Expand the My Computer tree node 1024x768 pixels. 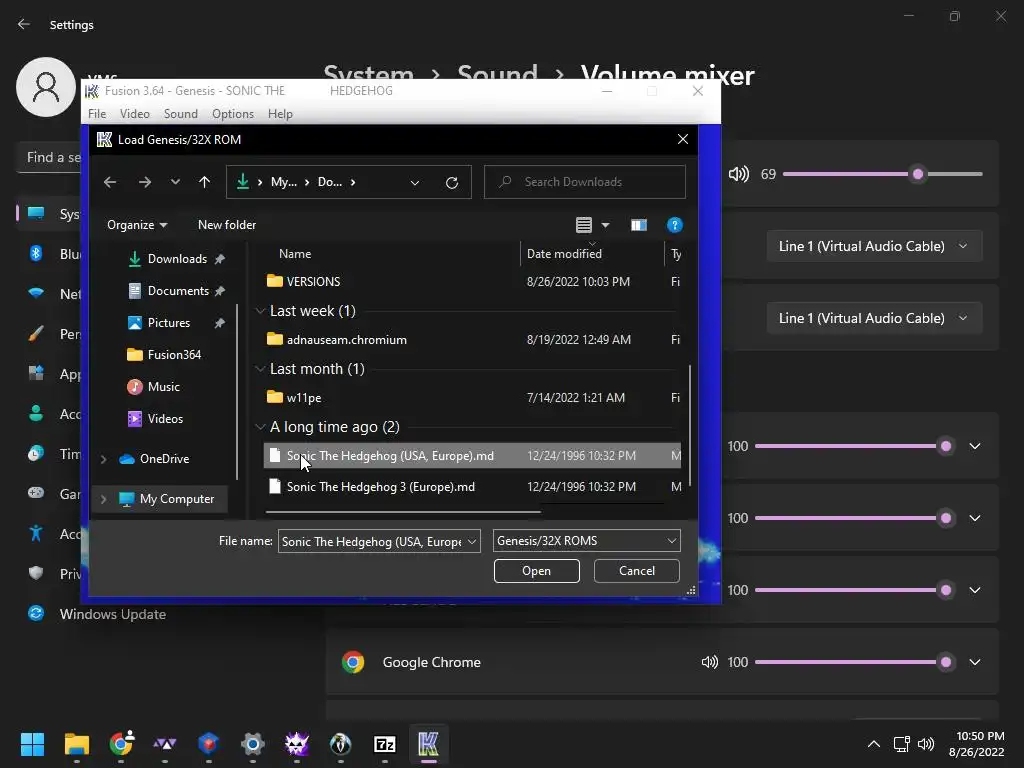point(103,499)
